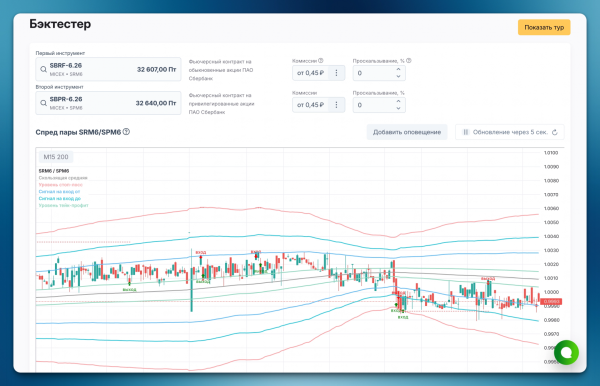Click the Обновление через 5 сек. text

click(510, 132)
